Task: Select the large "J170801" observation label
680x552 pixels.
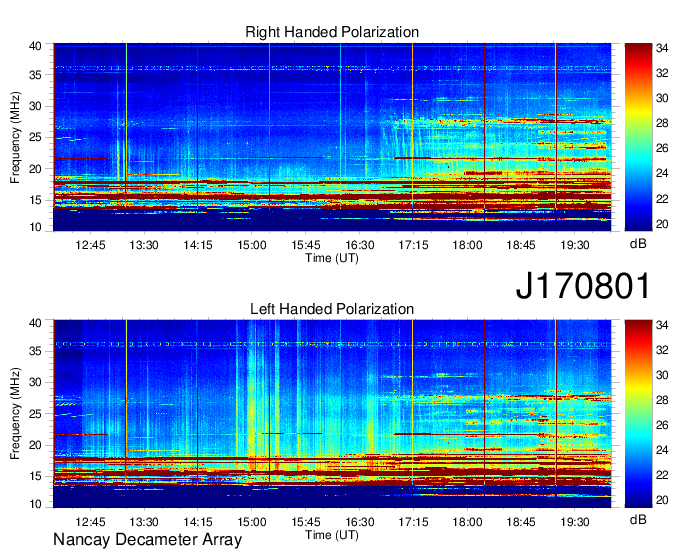Action: coord(583,286)
